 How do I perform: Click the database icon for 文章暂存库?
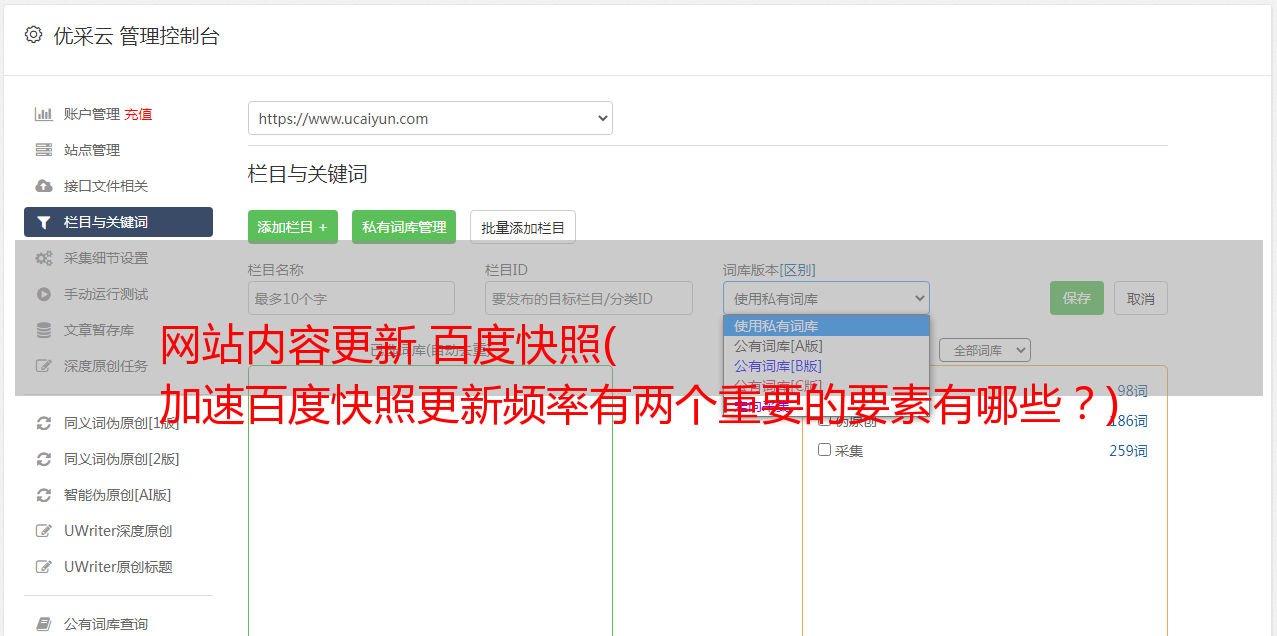pyautogui.click(x=44, y=330)
